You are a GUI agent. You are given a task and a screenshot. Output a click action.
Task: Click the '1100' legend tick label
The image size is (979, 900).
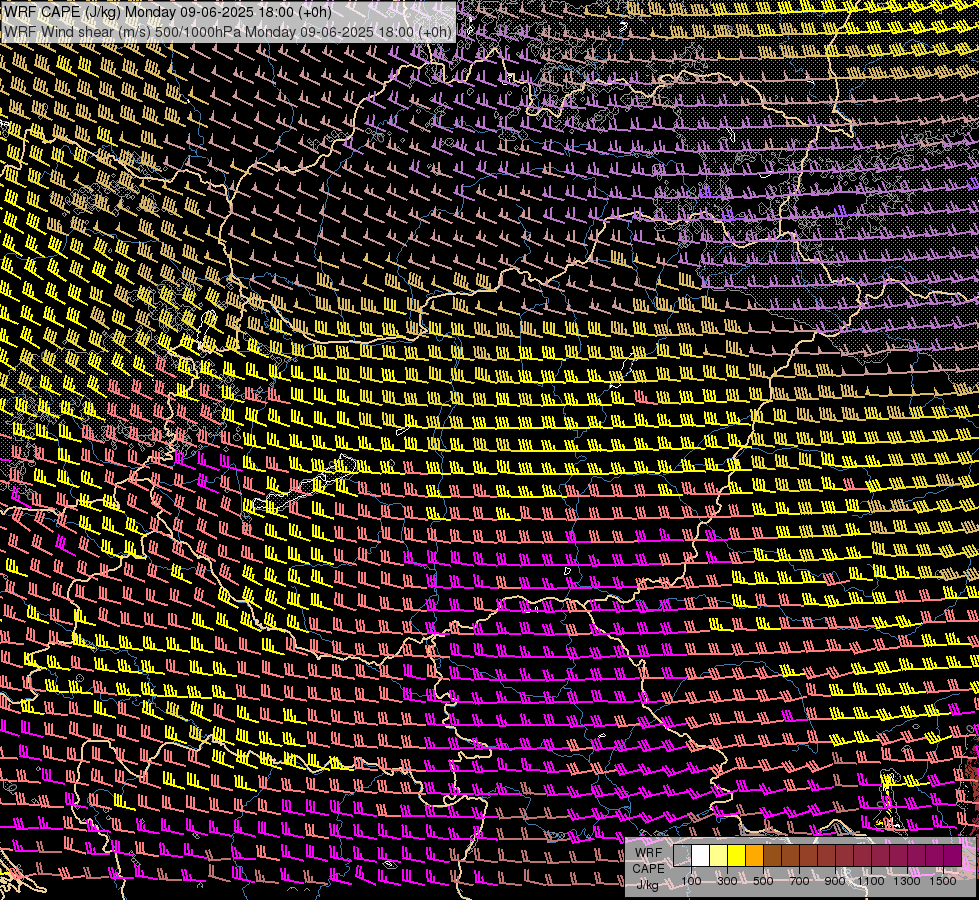[870, 881]
